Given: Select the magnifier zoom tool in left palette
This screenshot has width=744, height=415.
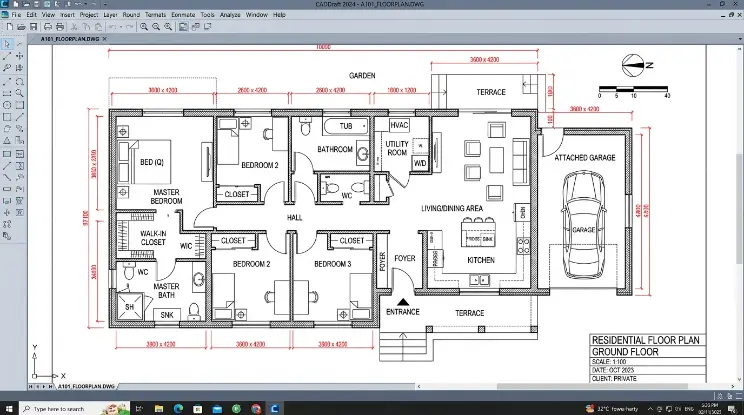Looking at the screenshot, I should click(x=19, y=93).
